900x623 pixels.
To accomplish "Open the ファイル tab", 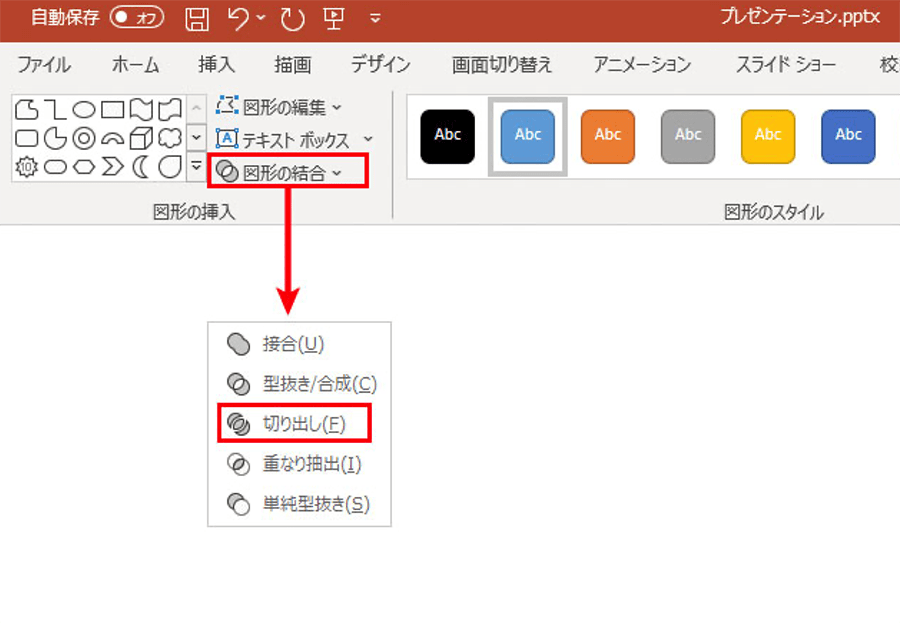I will [44, 64].
